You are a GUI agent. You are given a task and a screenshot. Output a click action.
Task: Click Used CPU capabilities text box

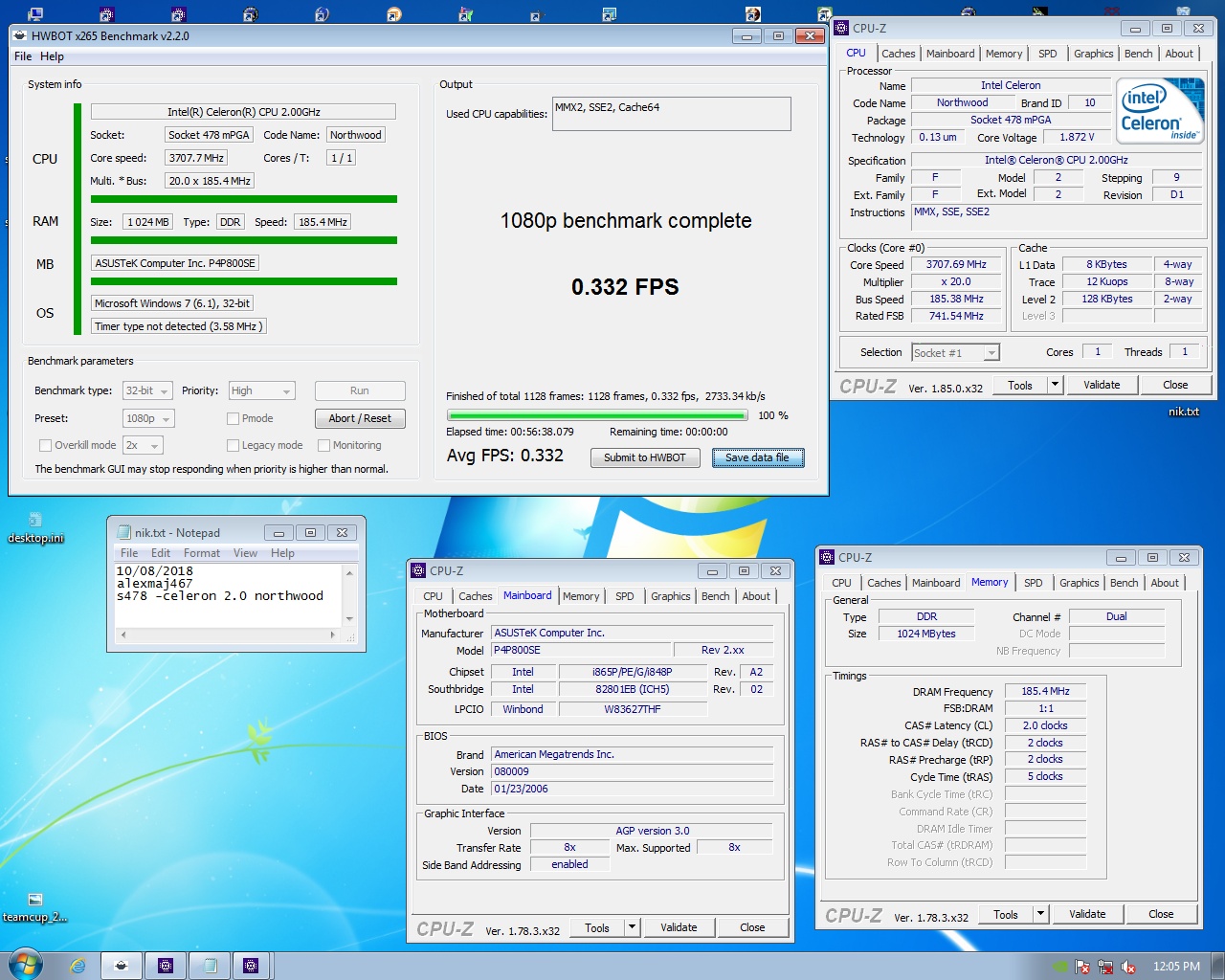click(x=671, y=113)
